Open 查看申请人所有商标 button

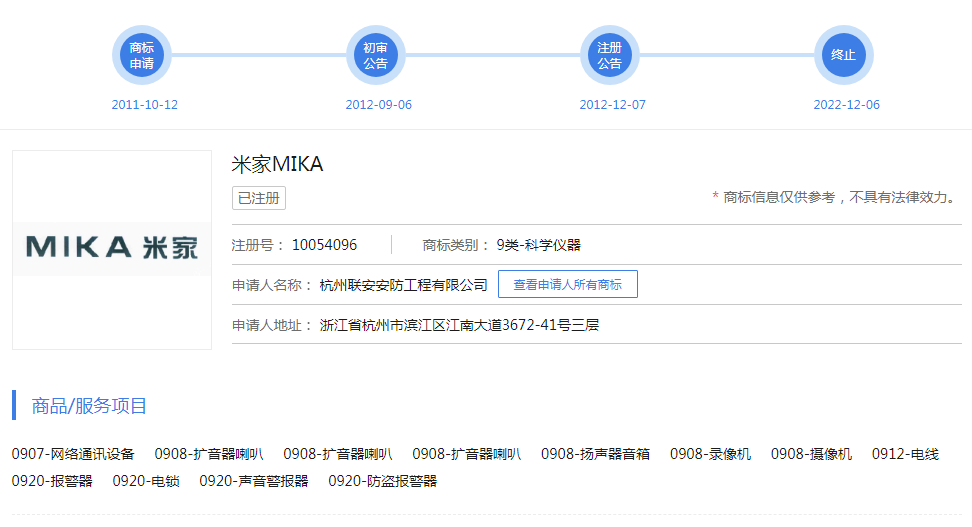click(x=568, y=284)
